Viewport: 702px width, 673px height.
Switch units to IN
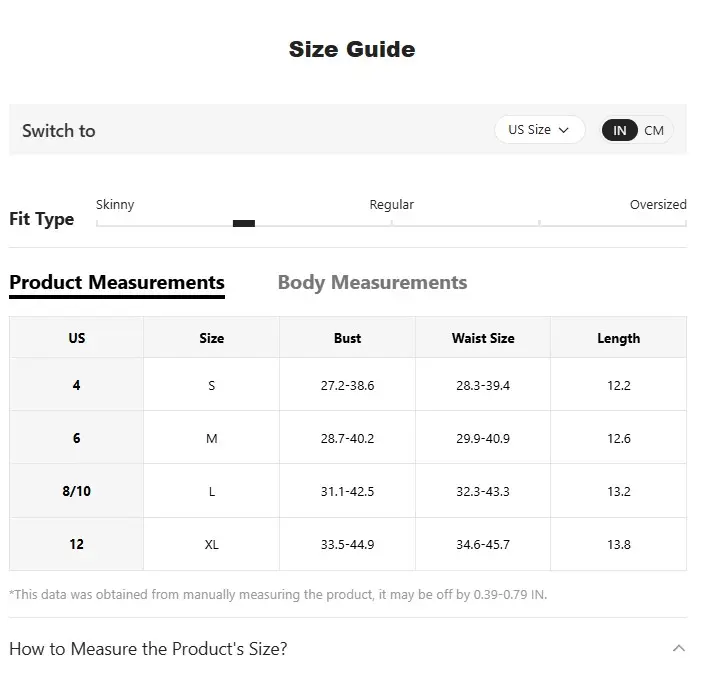(620, 130)
